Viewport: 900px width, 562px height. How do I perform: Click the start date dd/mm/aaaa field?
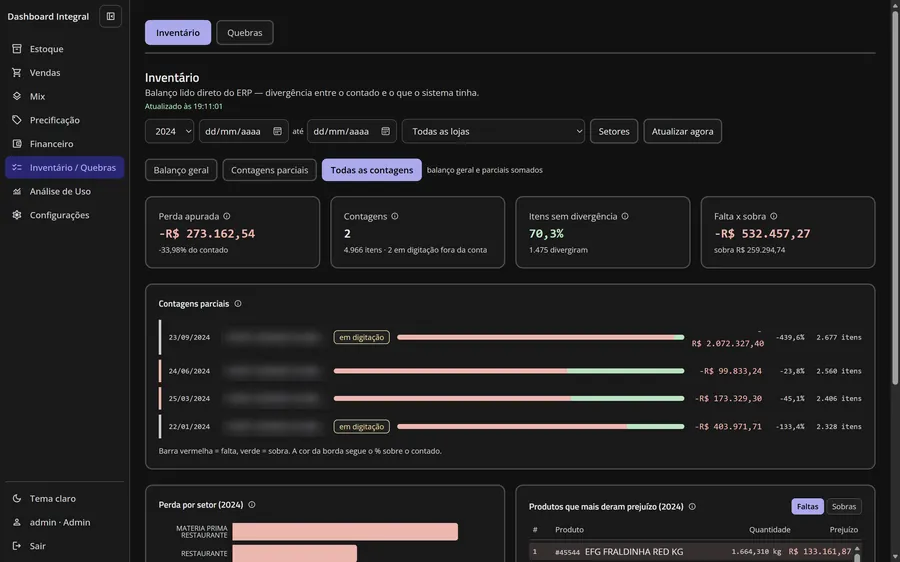243,131
